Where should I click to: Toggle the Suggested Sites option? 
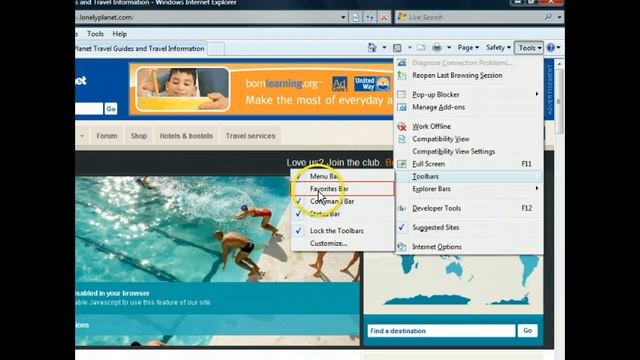coord(469,227)
